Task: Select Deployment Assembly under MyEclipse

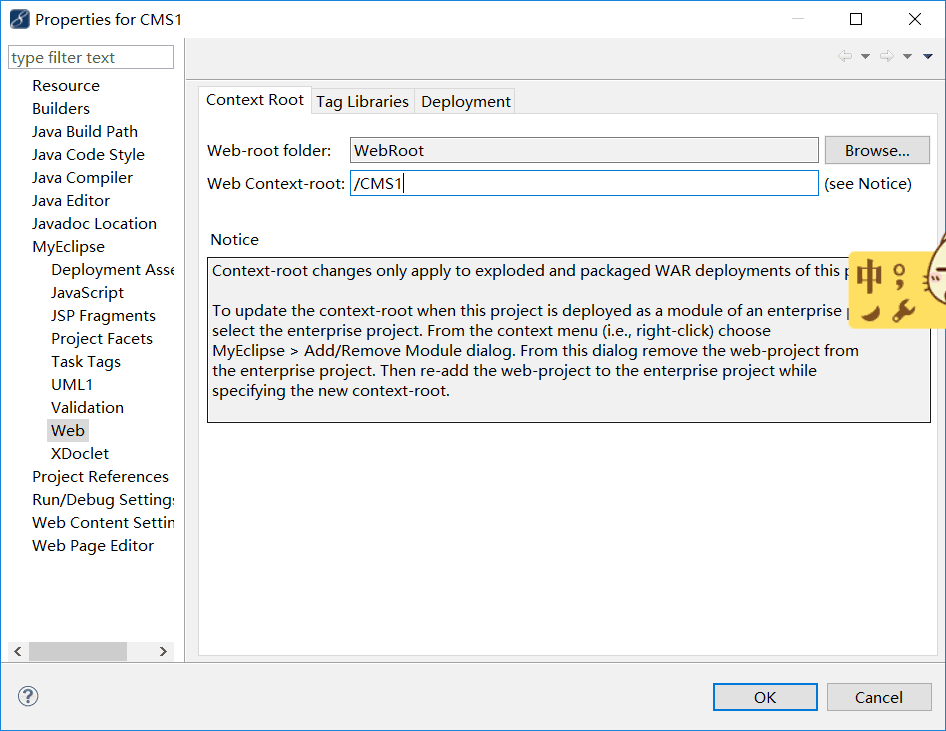Action: 112,269
